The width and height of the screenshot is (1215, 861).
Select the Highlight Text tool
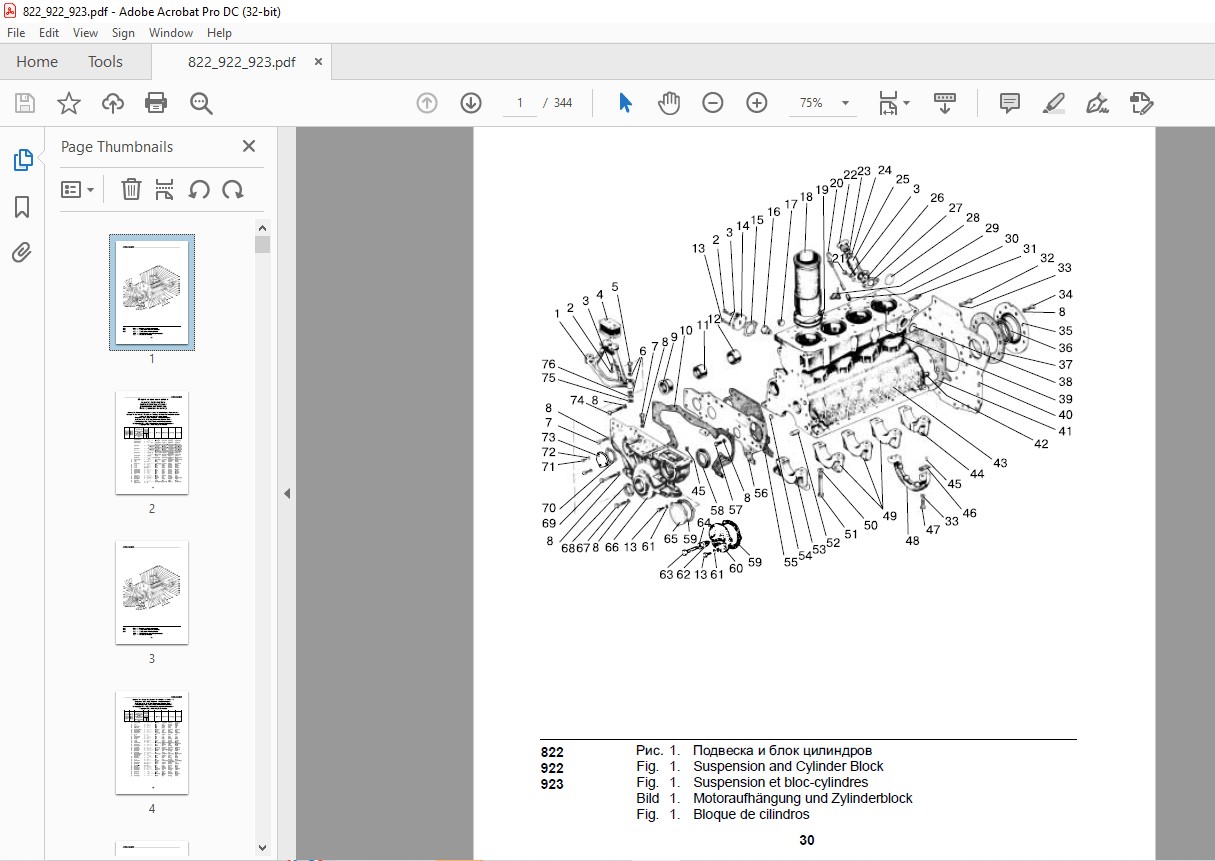tap(1053, 103)
